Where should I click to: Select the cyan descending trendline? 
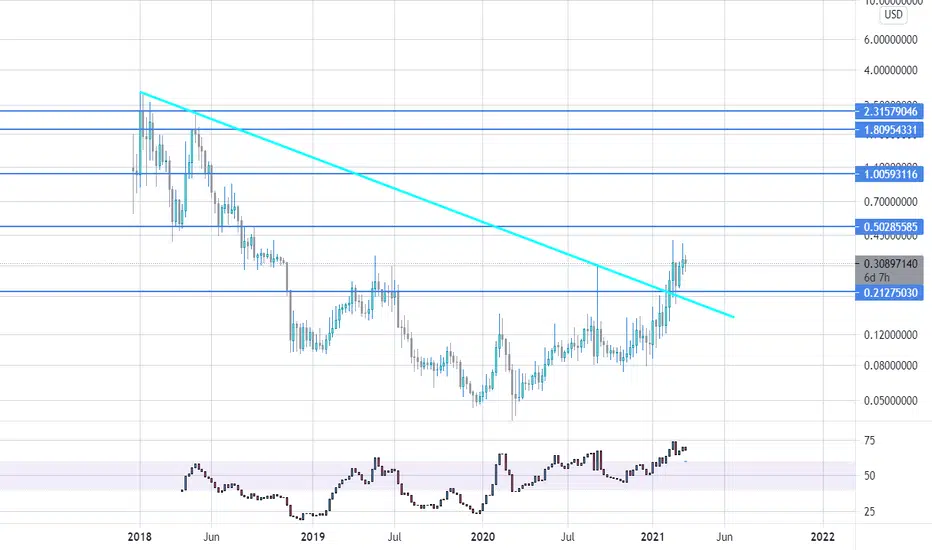[x=437, y=205]
